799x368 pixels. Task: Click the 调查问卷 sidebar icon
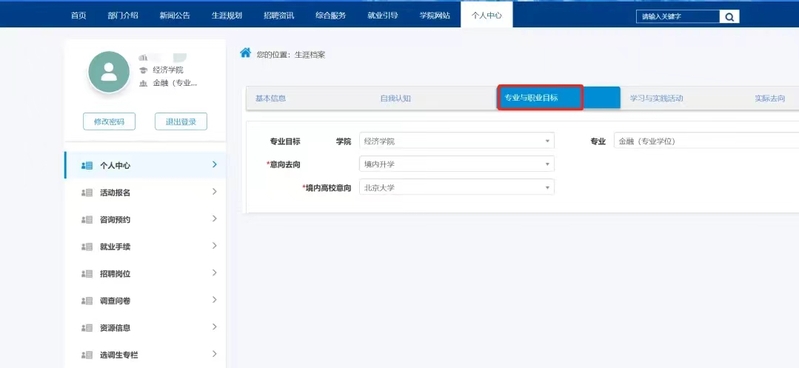tap(87, 301)
